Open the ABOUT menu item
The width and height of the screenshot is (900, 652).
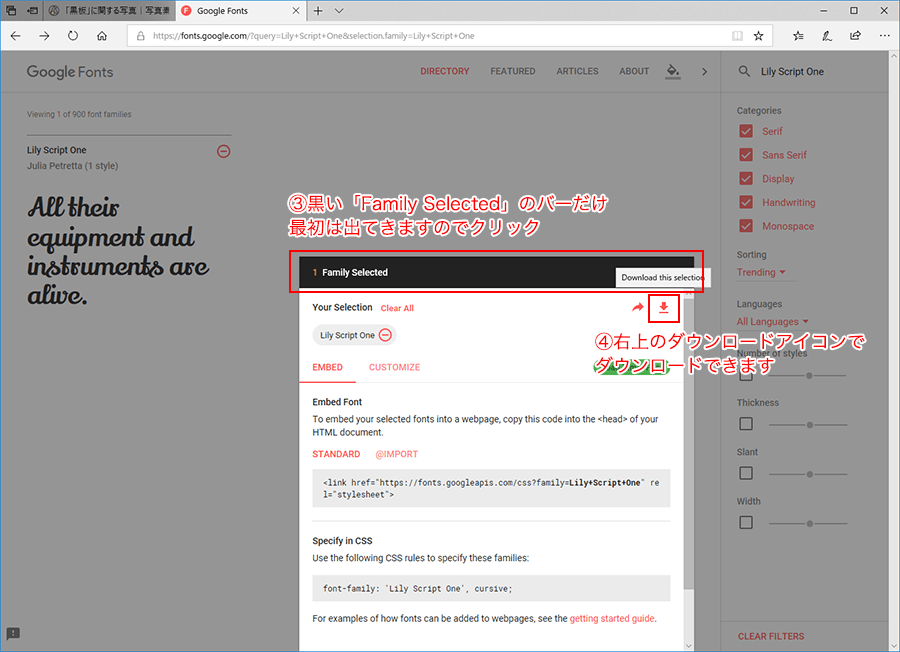tap(634, 71)
